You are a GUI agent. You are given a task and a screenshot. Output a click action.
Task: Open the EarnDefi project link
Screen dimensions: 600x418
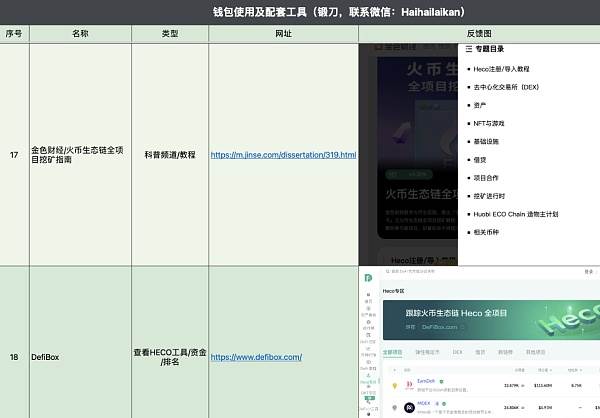tap(426, 381)
